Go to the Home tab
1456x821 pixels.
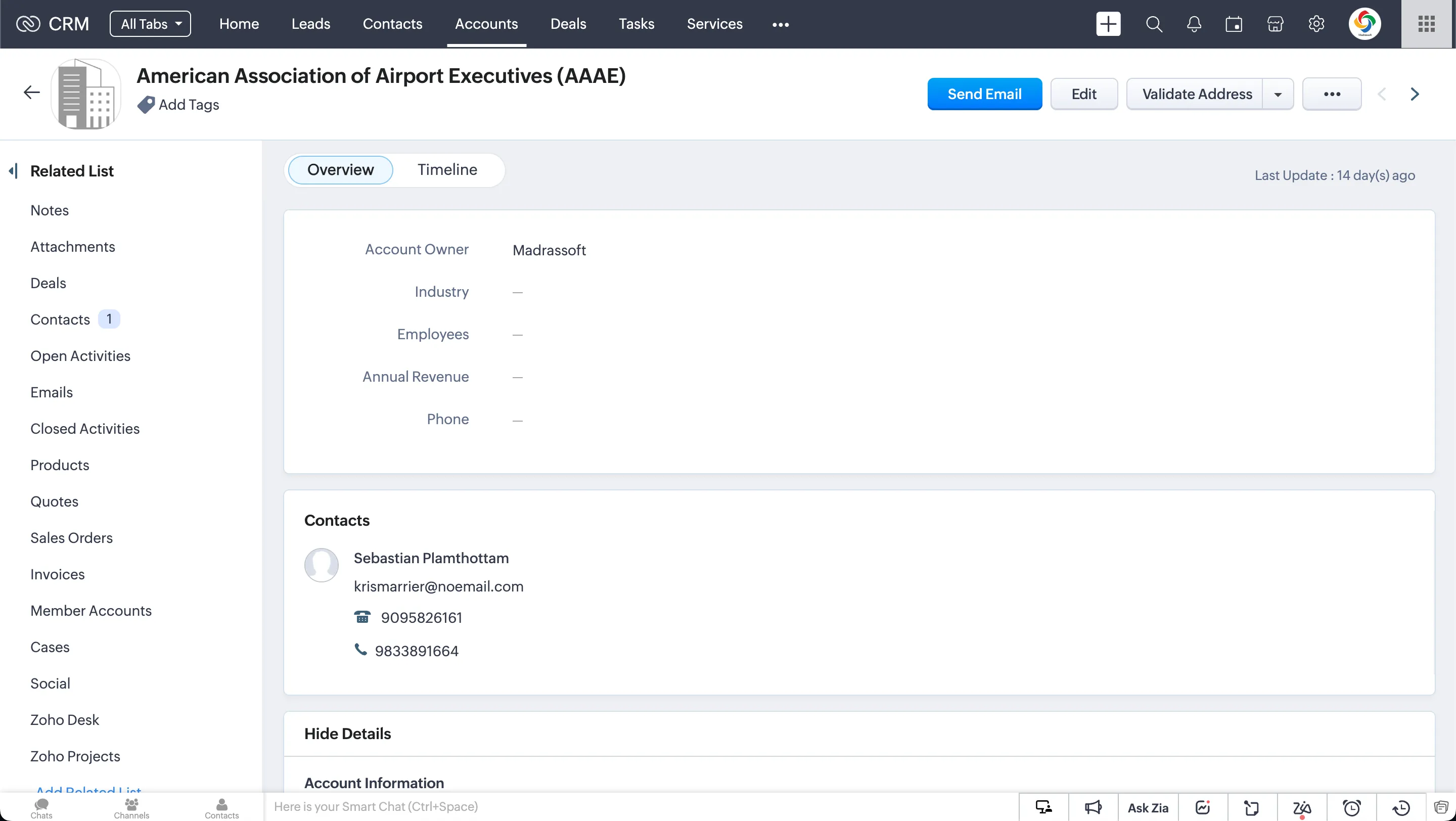pyautogui.click(x=239, y=24)
